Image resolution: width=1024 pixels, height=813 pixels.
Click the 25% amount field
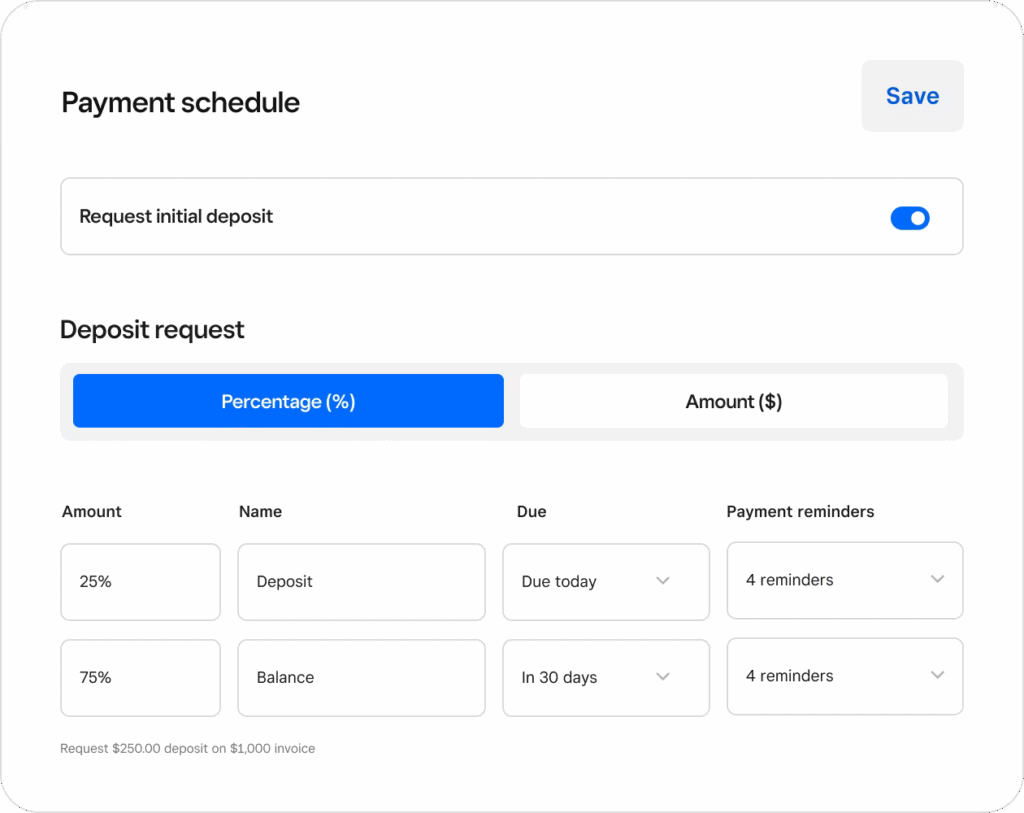point(140,581)
